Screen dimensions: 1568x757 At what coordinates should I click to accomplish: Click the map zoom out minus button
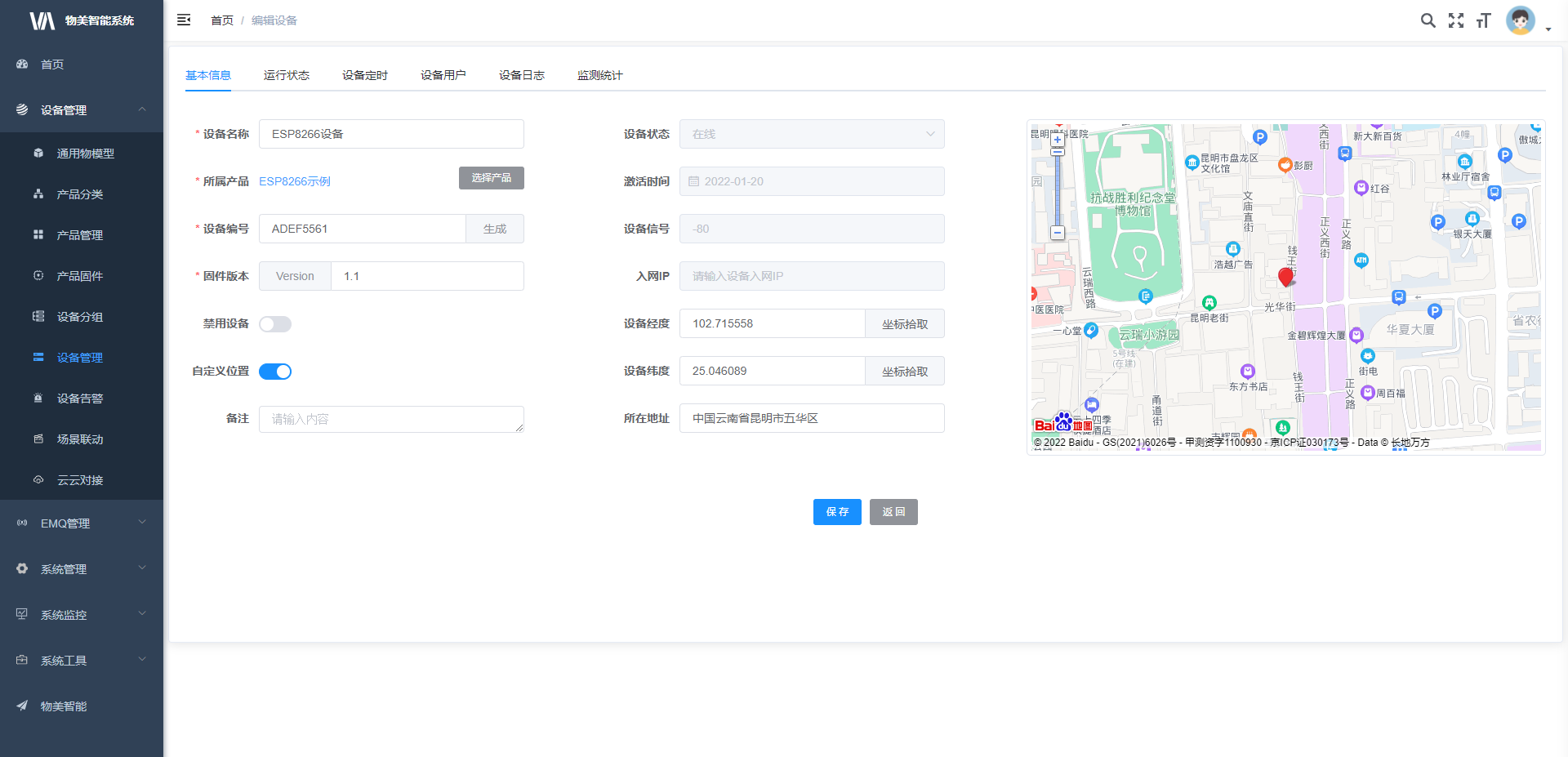(1058, 233)
